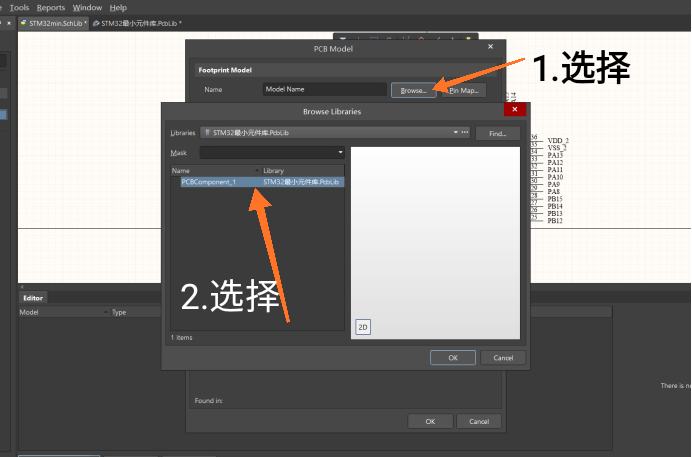Click Pin Map button in PCB Model dialog
Image resolution: width=692 pixels, height=457 pixels.
[x=464, y=90]
